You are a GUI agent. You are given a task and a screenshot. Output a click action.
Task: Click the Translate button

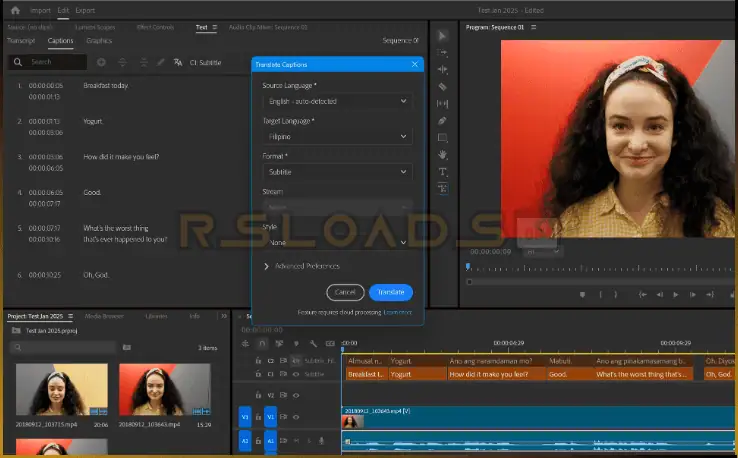[x=391, y=292]
